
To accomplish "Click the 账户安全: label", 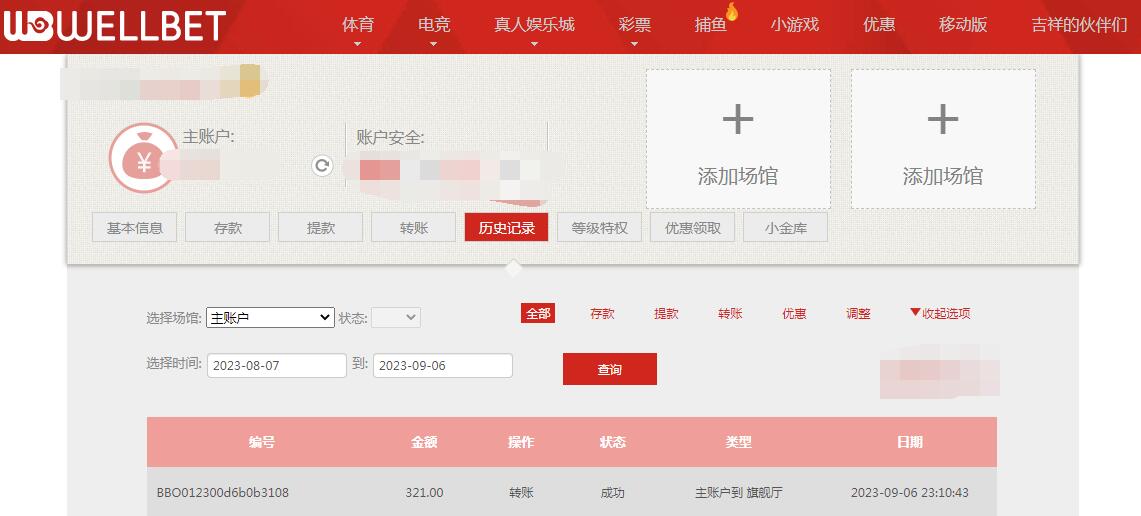I will (x=390, y=138).
